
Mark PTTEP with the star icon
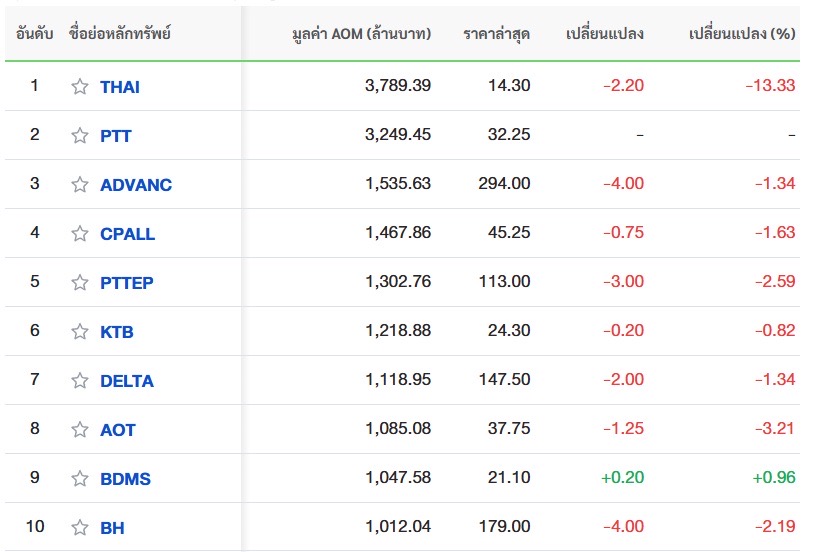tap(80, 283)
